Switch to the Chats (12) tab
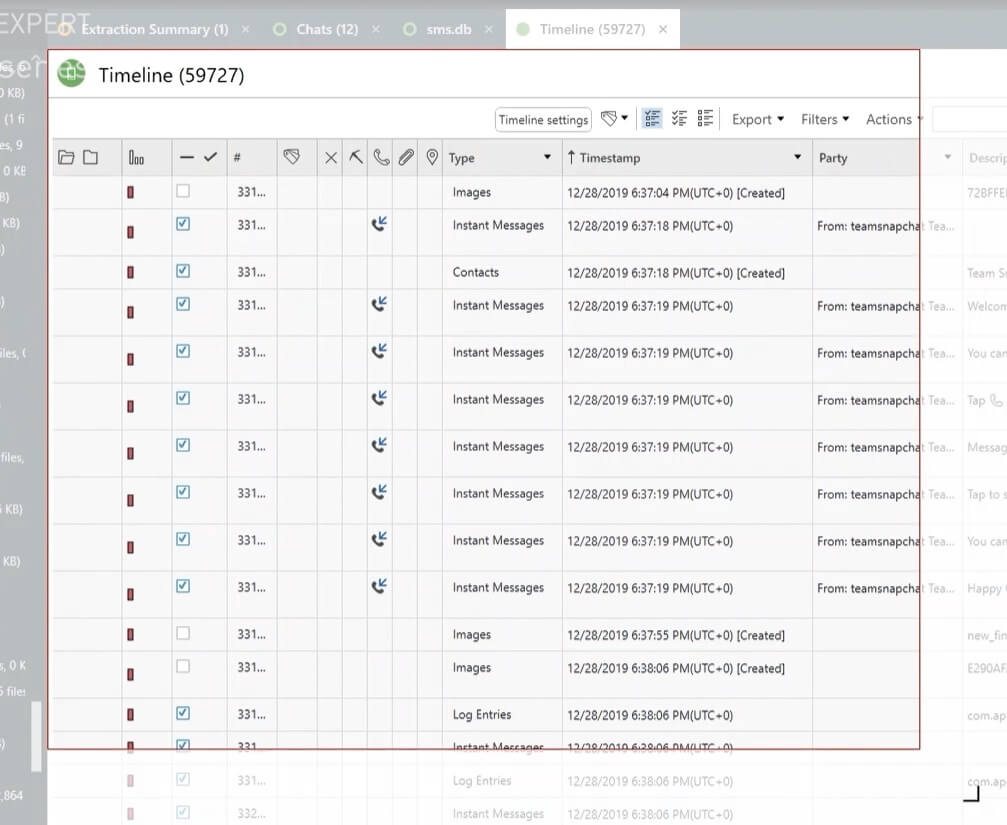 327,30
